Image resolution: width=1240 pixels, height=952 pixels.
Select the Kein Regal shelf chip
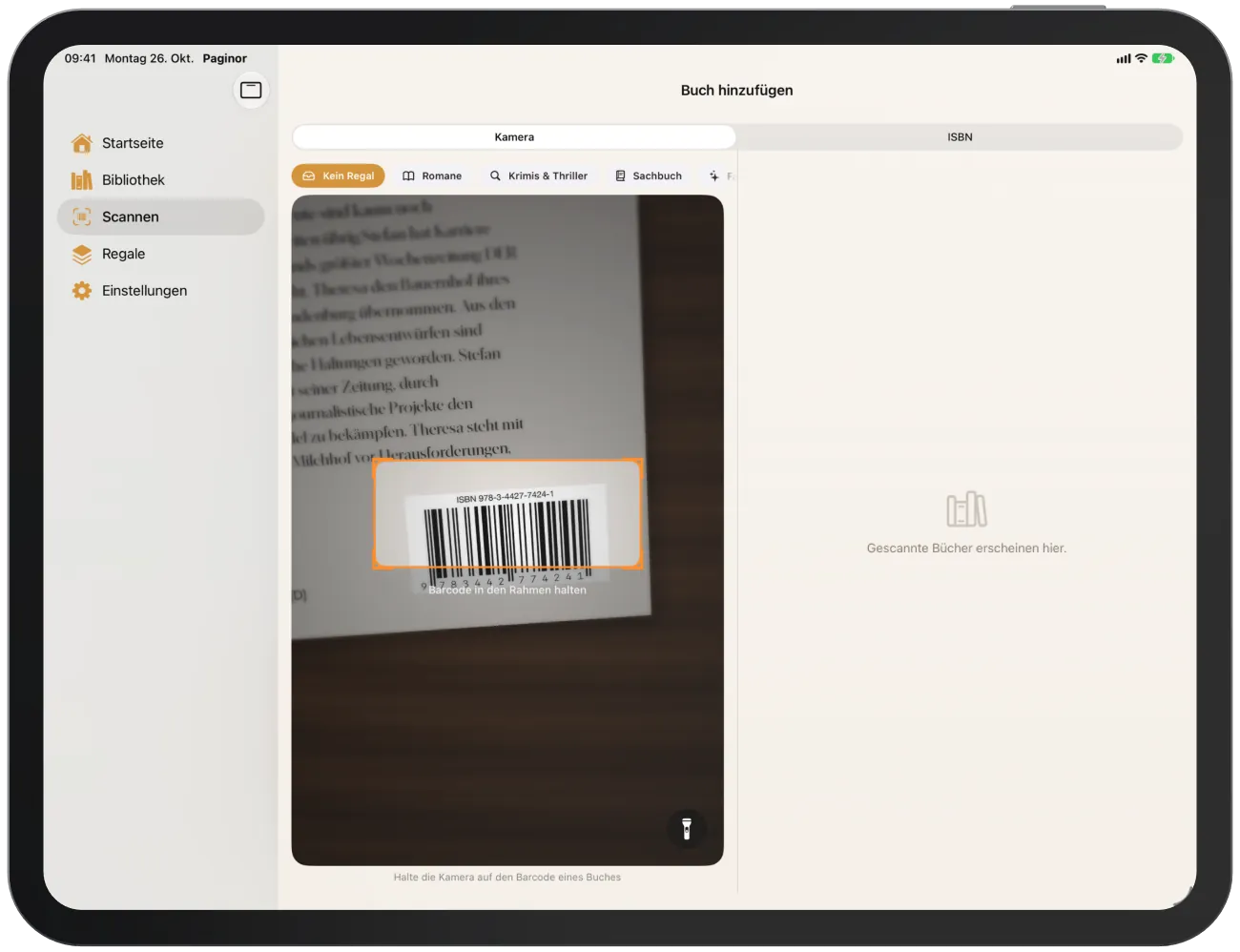pos(339,176)
